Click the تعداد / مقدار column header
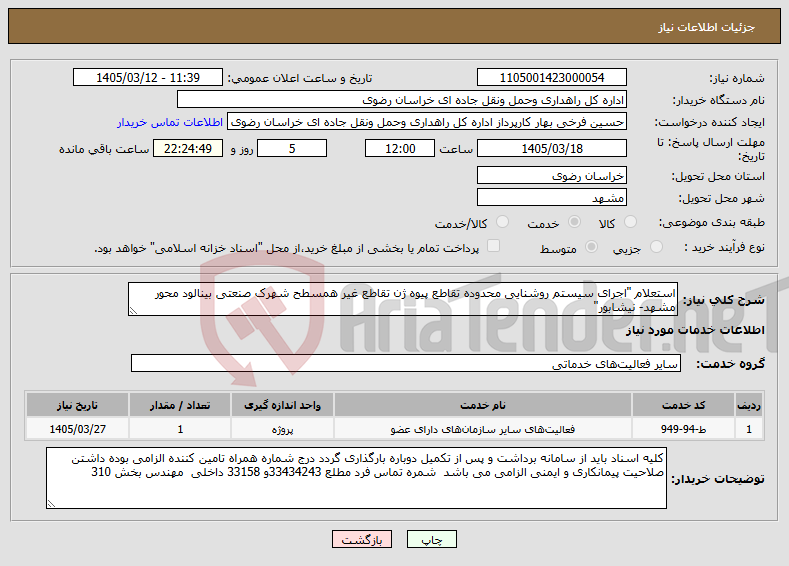This screenshot has width=789, height=566. click(x=180, y=405)
